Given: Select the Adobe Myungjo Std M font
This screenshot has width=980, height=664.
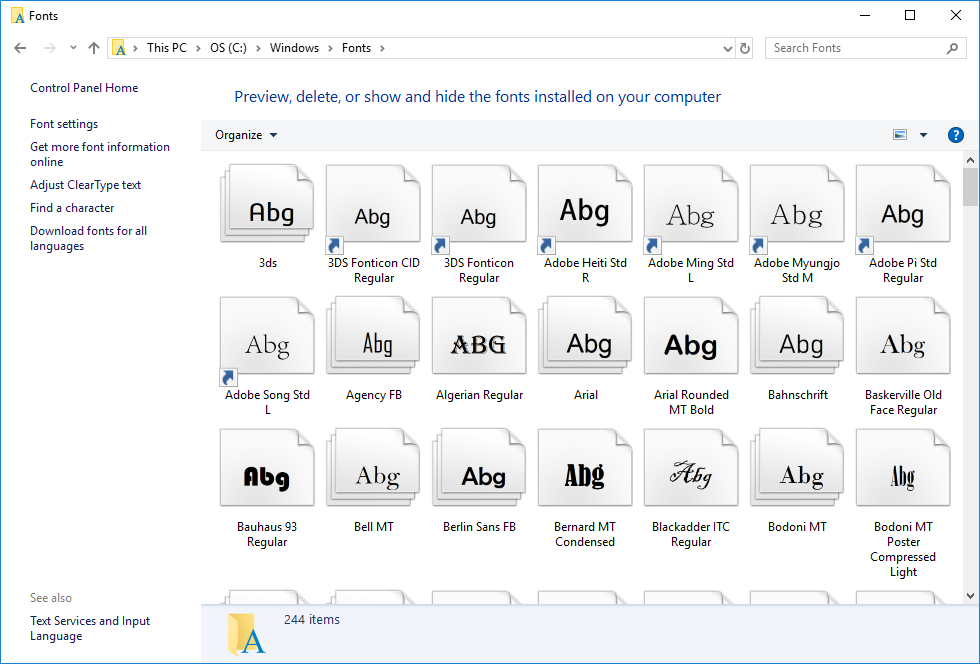Looking at the screenshot, I should pyautogui.click(x=797, y=209).
